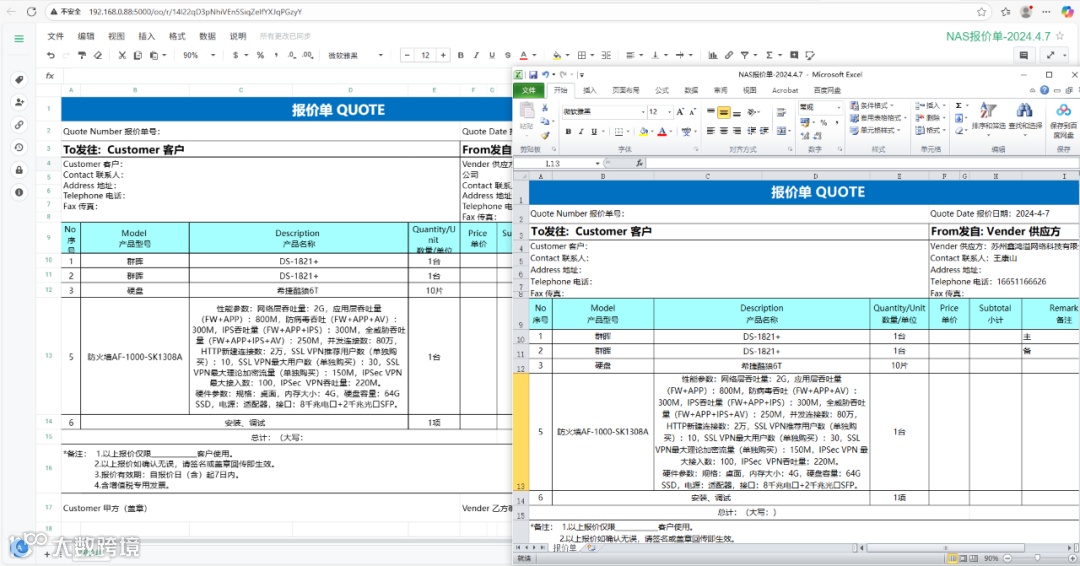Open the 数据 menu in web spreadsheet
The height and width of the screenshot is (566, 1080).
click(207, 36)
